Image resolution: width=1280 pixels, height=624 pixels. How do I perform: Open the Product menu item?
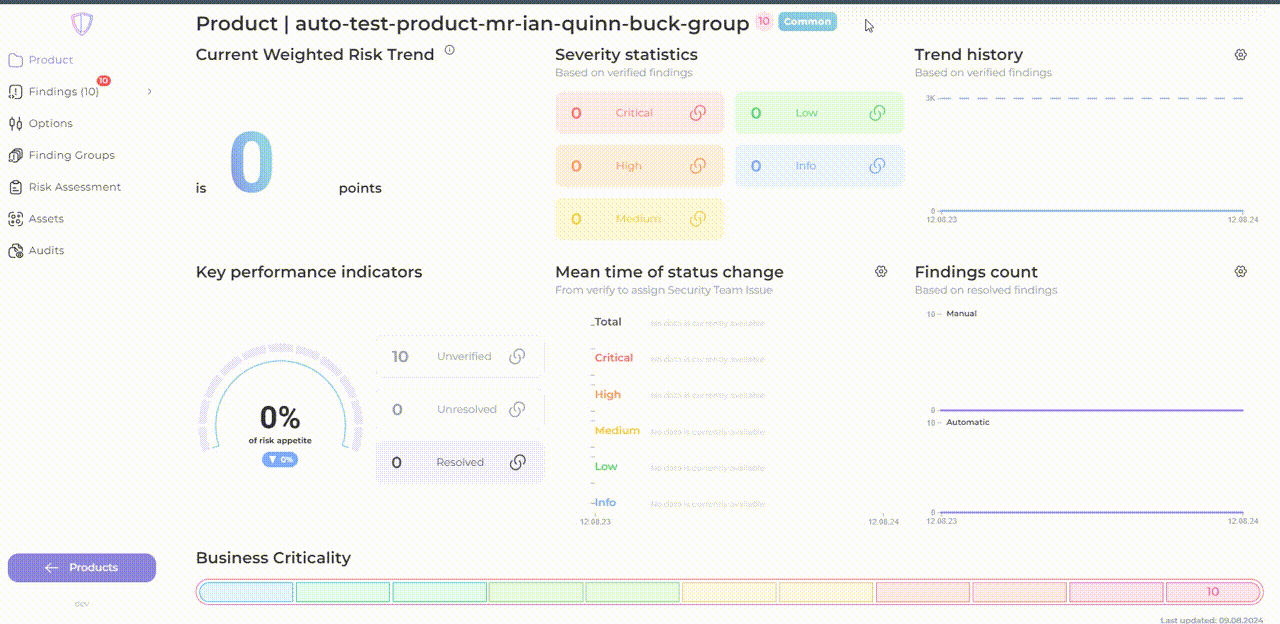click(x=50, y=60)
